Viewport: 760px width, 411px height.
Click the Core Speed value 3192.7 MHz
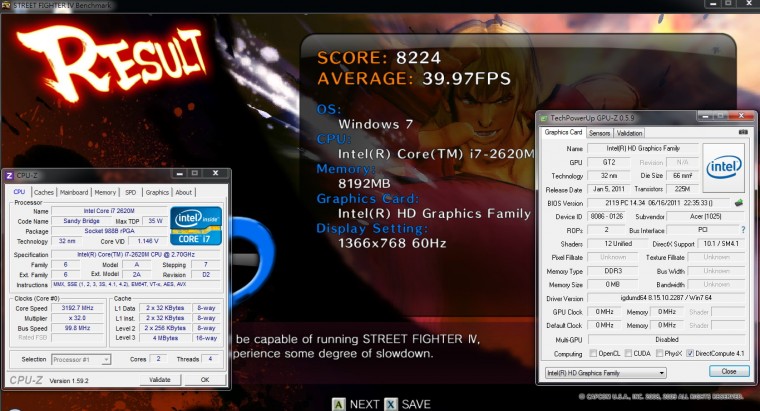pyautogui.click(x=78, y=308)
